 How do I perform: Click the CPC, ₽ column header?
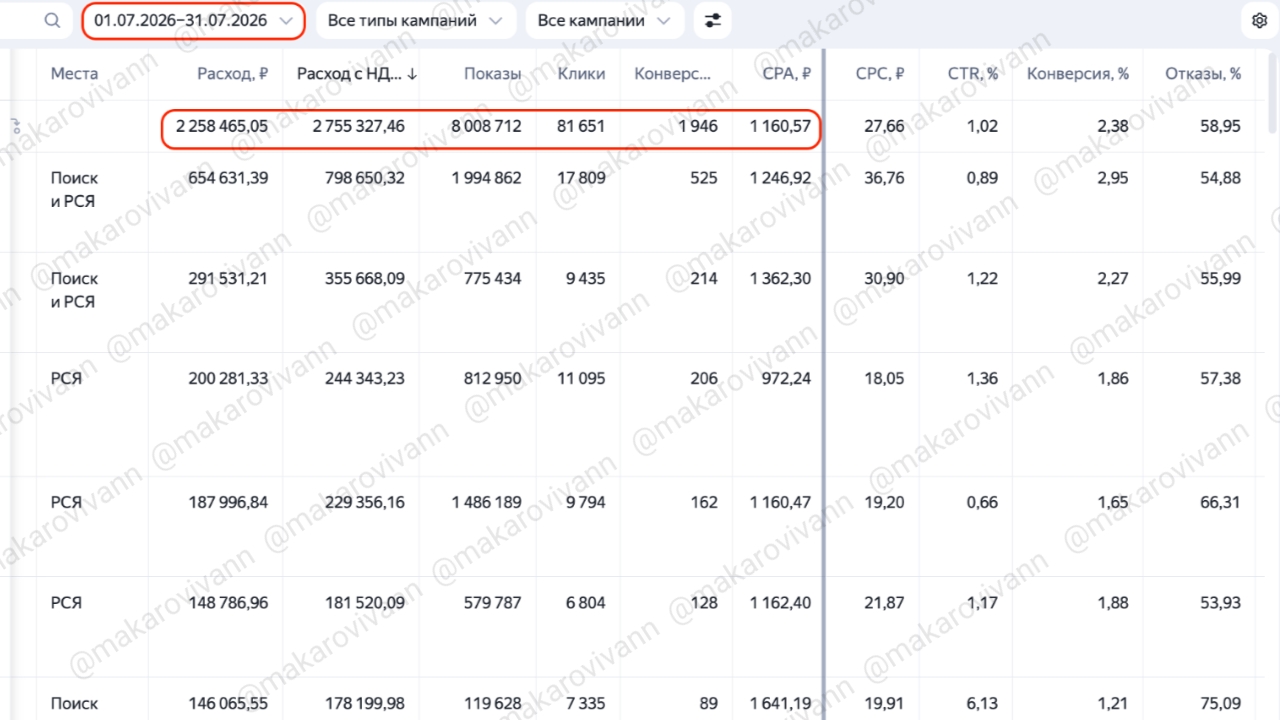880,73
